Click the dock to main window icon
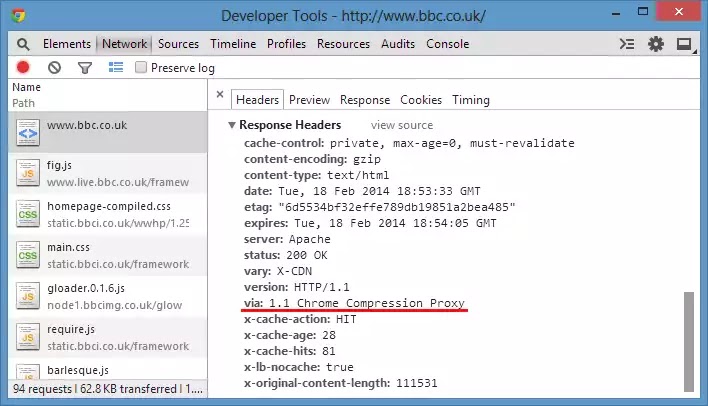Screen dimensions: 708x406 (x=685, y=44)
